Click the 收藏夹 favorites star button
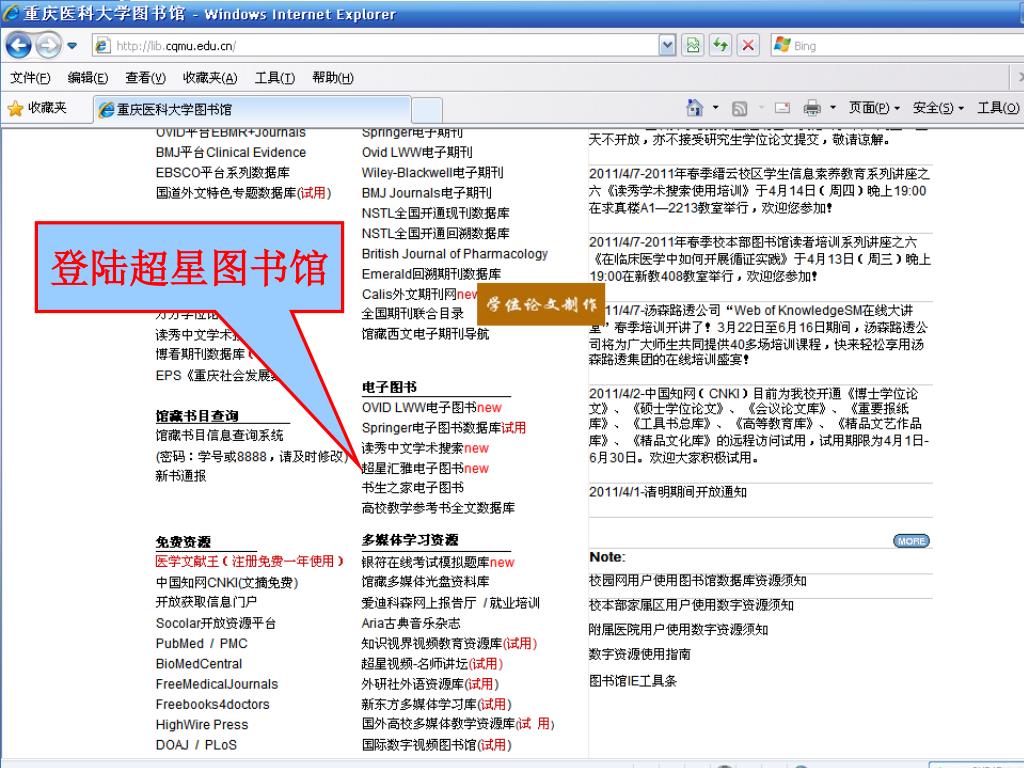 point(38,108)
